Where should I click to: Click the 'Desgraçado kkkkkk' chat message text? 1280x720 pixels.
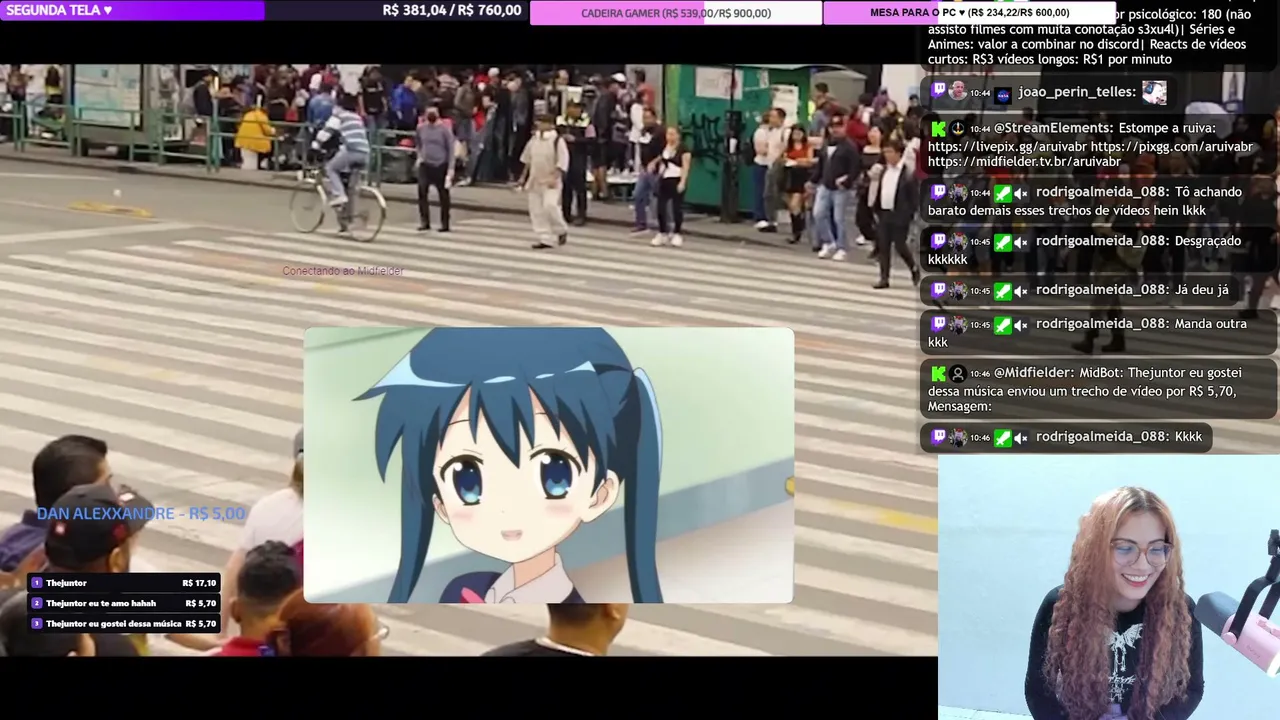click(x=1085, y=250)
